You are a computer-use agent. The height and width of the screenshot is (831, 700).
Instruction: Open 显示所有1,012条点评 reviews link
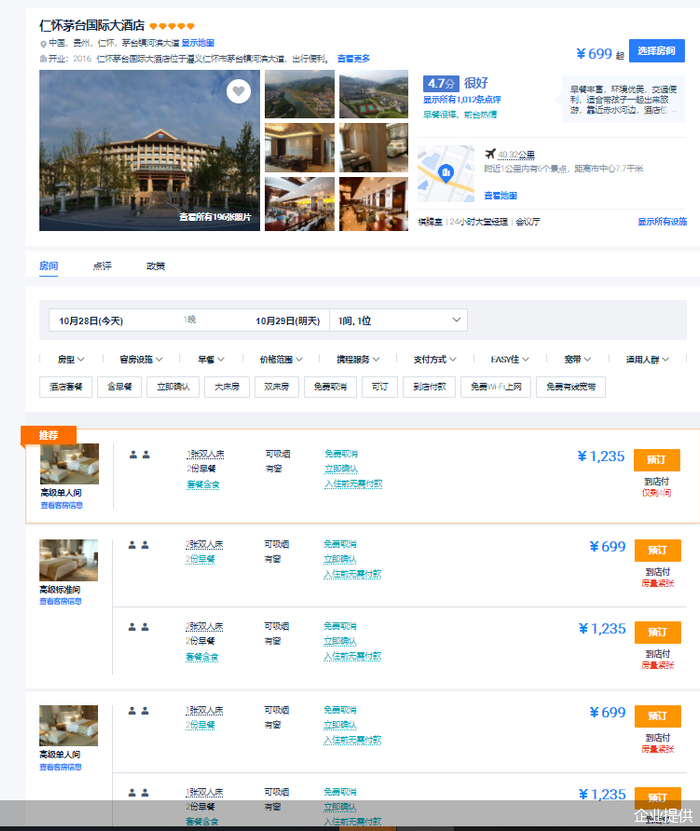[x=462, y=100]
